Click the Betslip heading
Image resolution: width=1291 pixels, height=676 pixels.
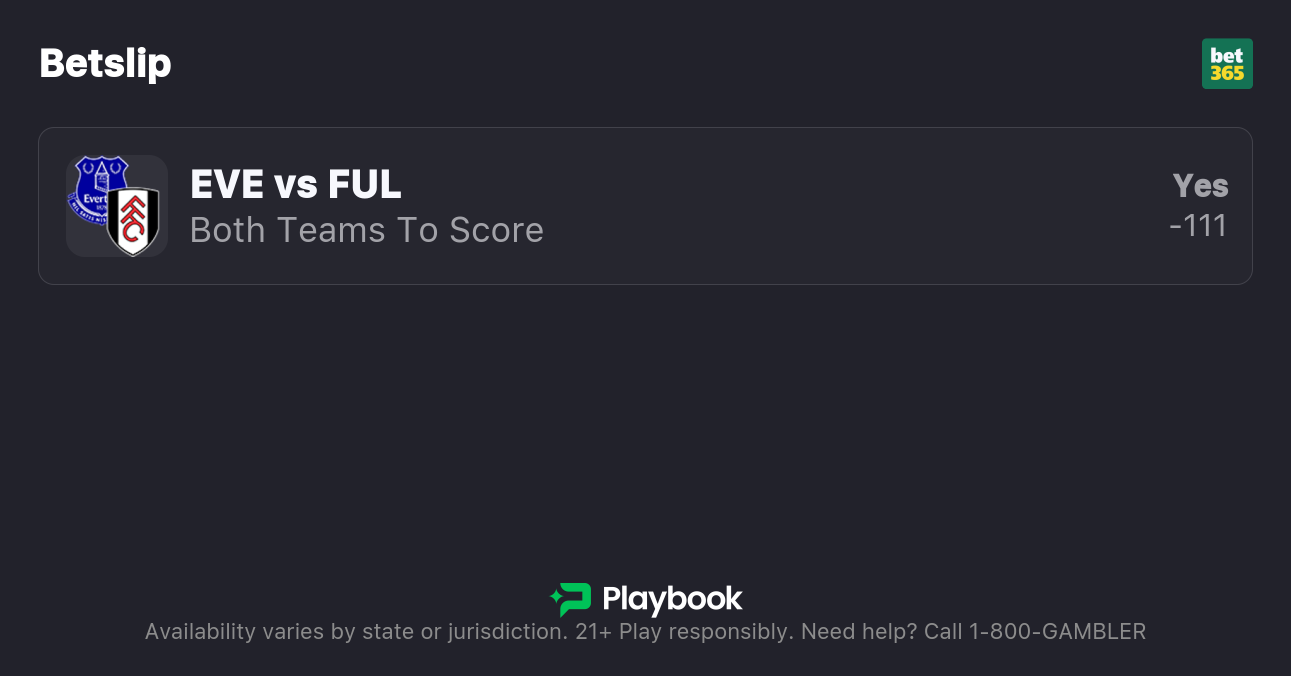coord(105,64)
